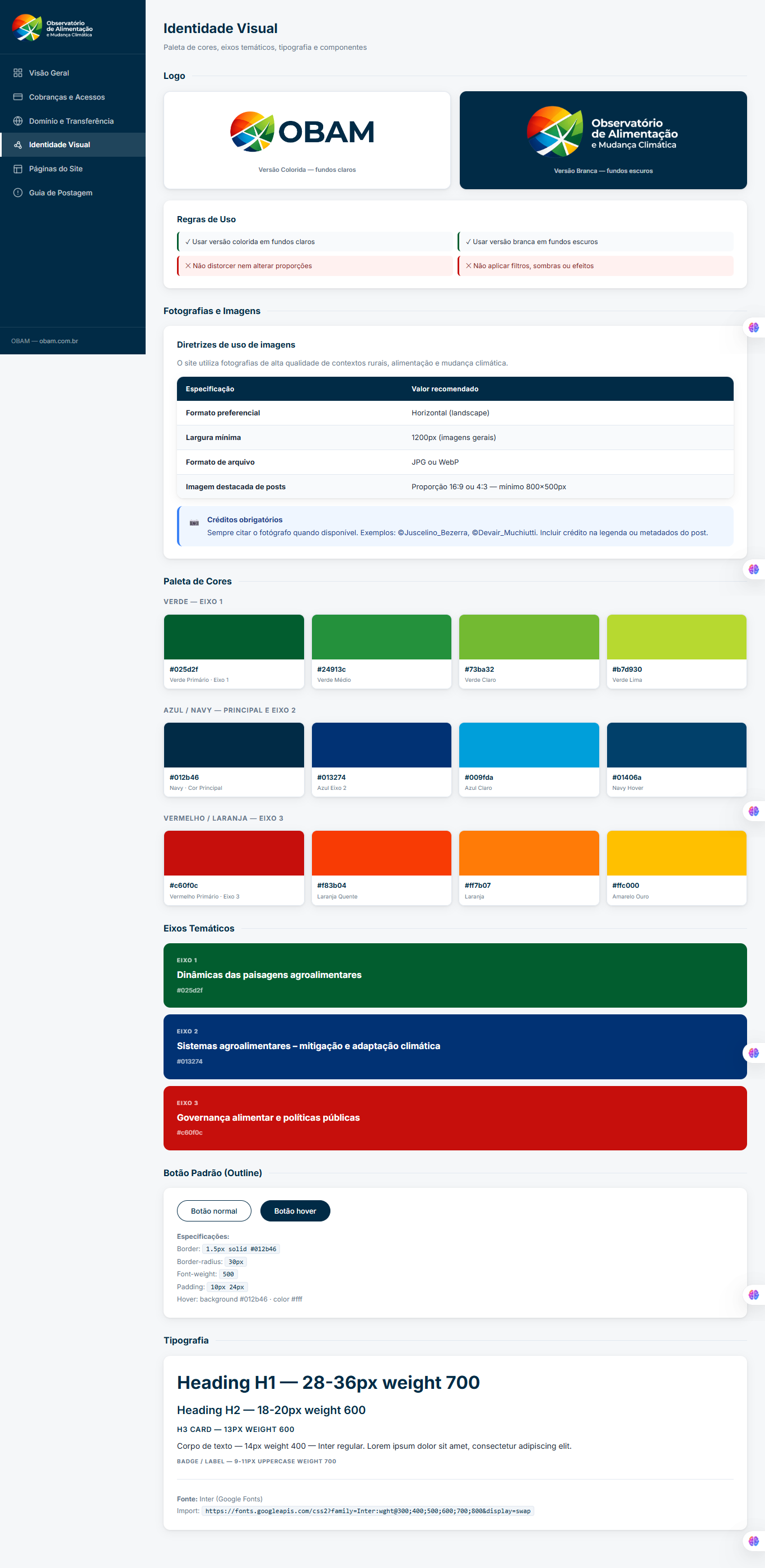This screenshot has width=765, height=1568.
Task: Select the #73ba32 Verde Claro swatch
Action: 529,651
